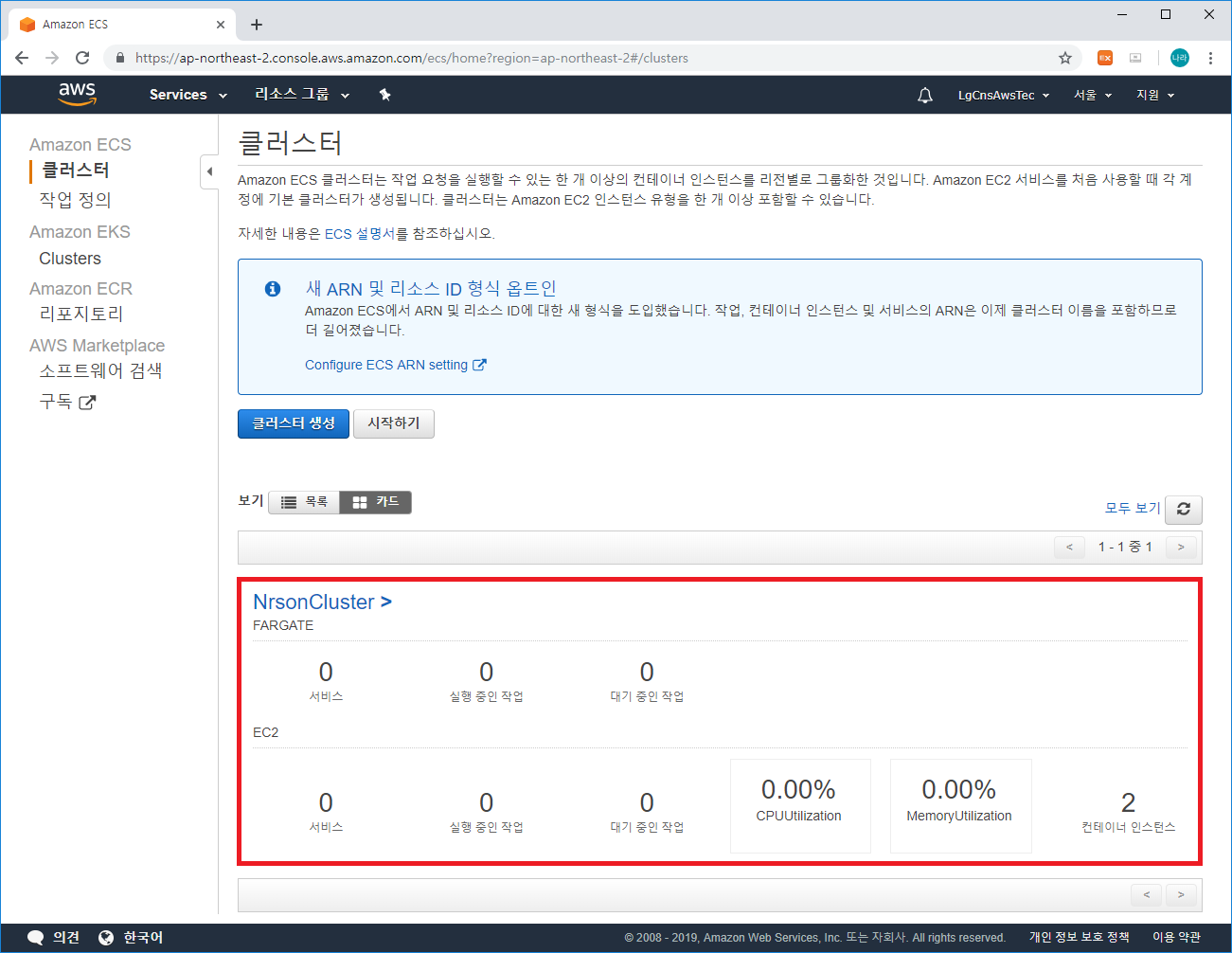The width and height of the screenshot is (1232, 953).
Task: Open 개인 정보 보호 정책 footer link
Action: click(x=1080, y=937)
